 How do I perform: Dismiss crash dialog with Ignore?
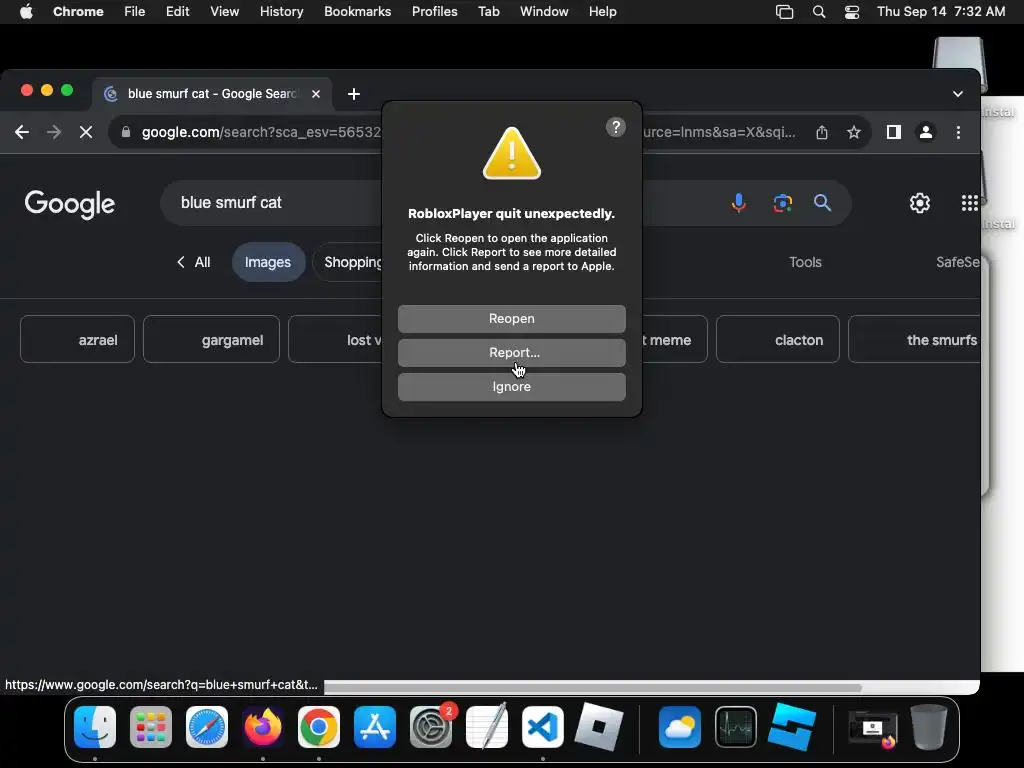(511, 387)
